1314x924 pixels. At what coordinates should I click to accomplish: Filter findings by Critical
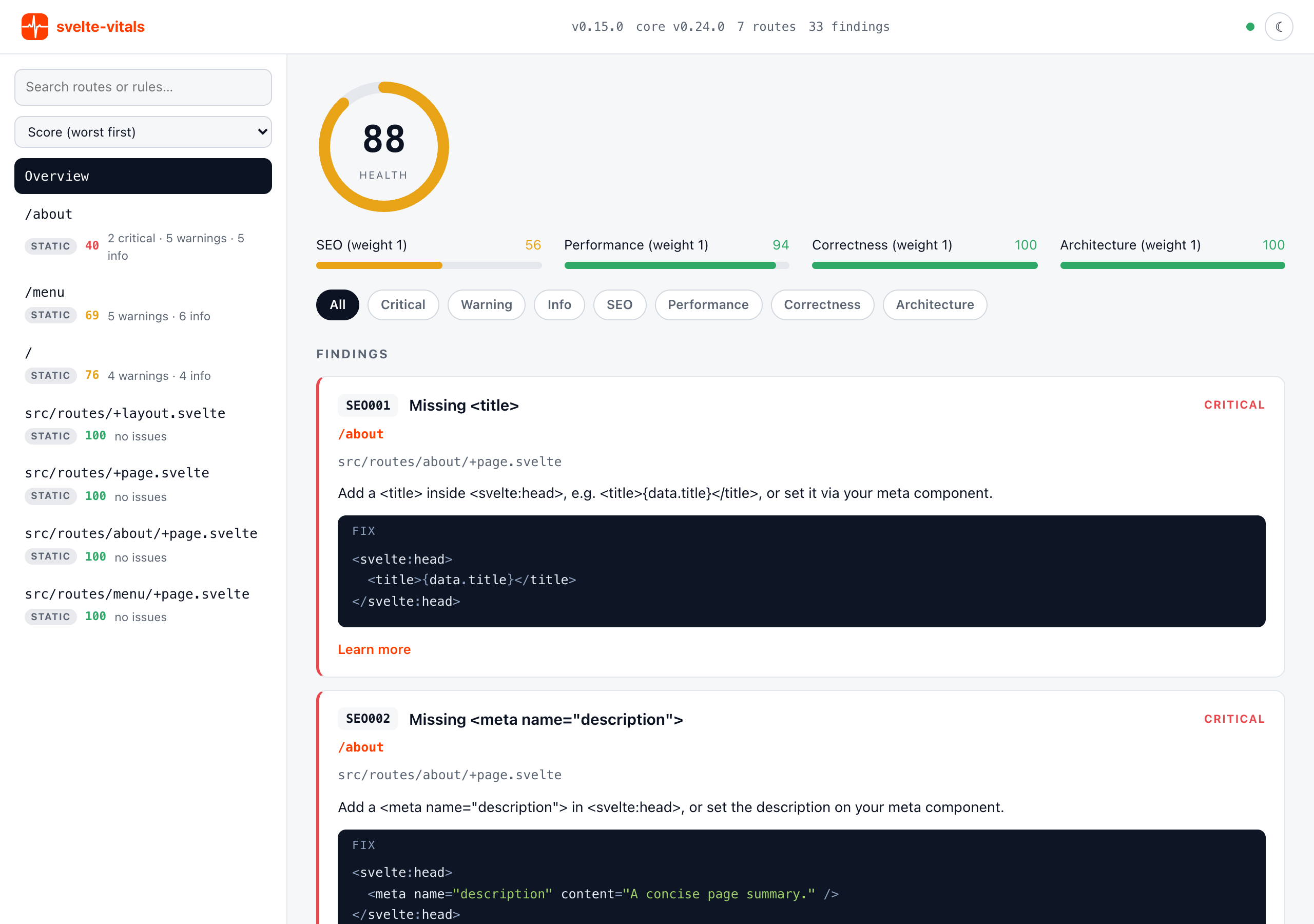click(x=403, y=305)
